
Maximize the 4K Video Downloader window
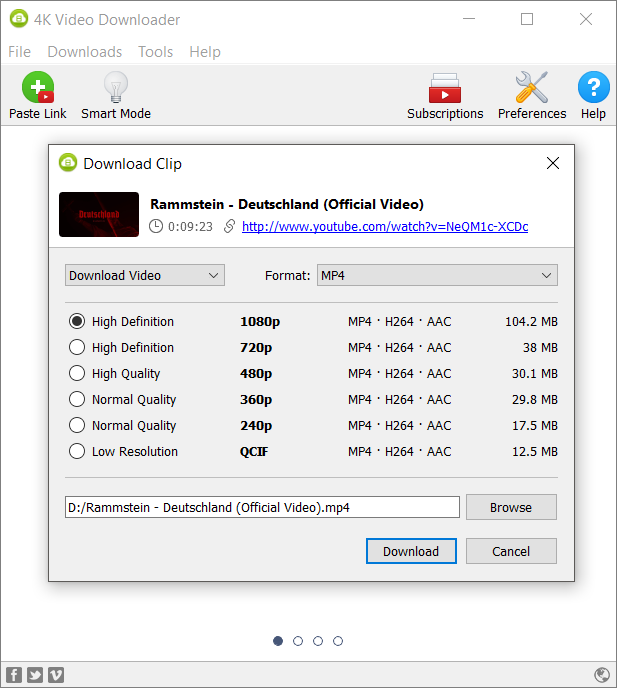point(527,19)
